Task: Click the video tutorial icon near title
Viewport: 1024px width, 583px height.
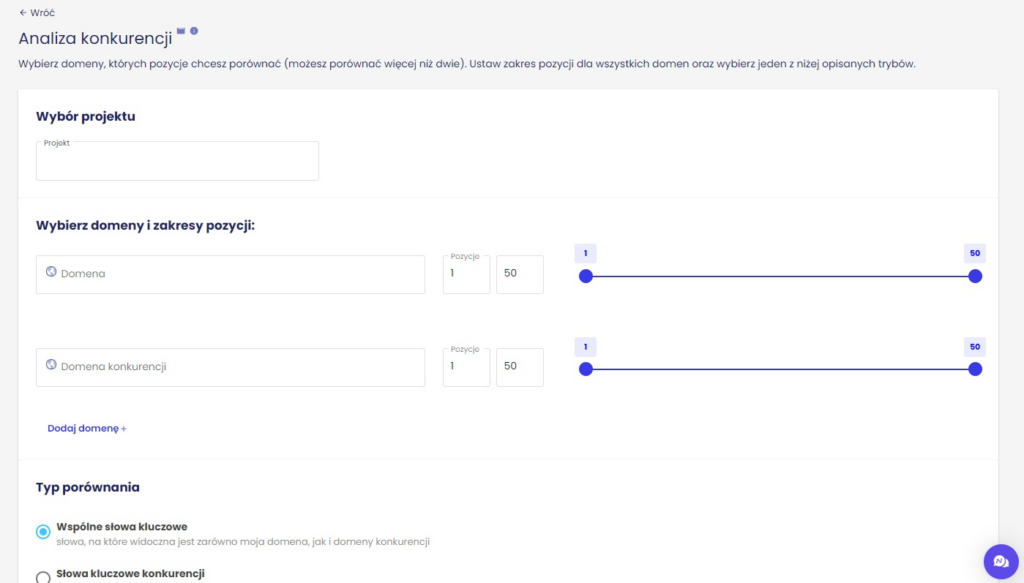Action: pyautogui.click(x=181, y=31)
